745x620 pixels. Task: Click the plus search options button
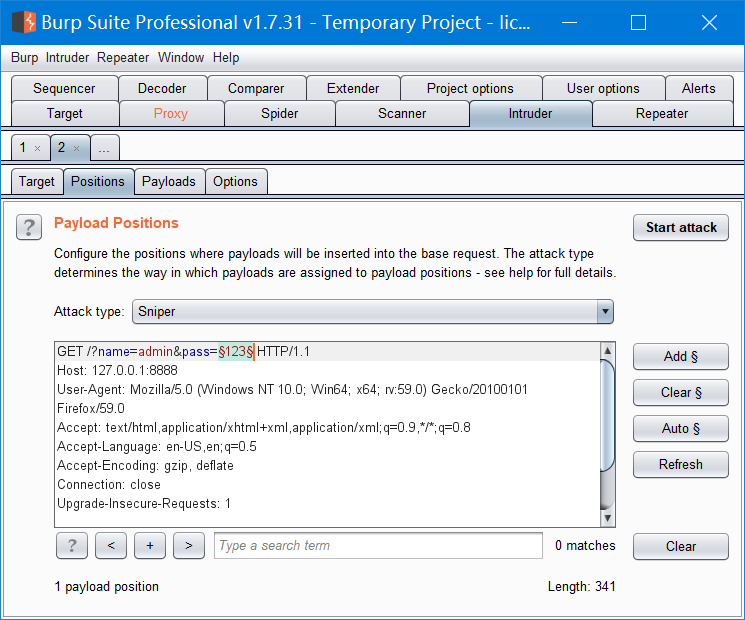(150, 545)
